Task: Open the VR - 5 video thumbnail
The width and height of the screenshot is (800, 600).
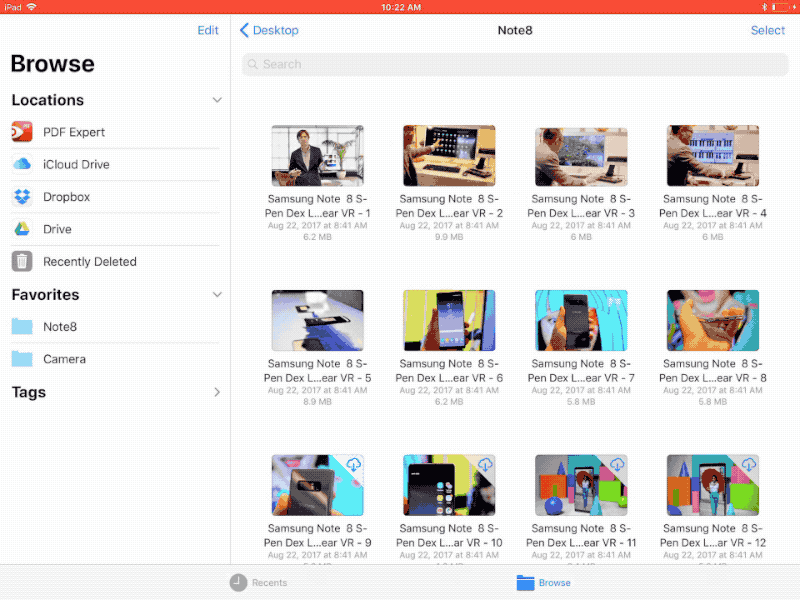Action: [317, 320]
